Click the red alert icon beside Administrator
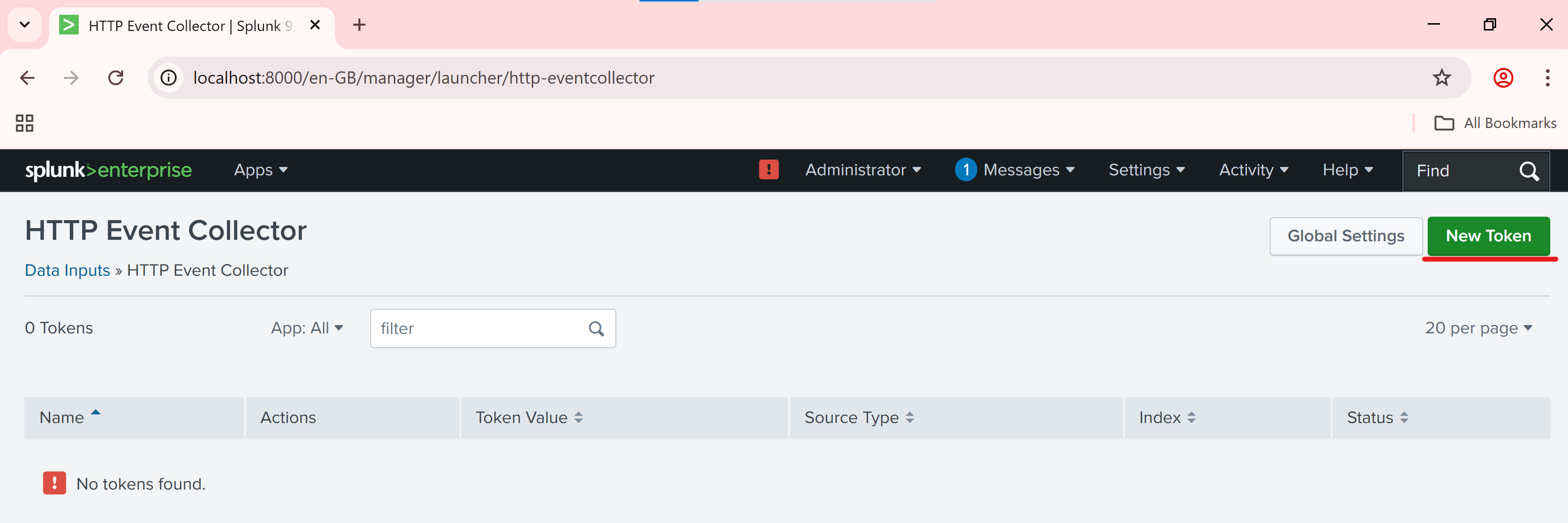1568x523 pixels. coord(769,170)
